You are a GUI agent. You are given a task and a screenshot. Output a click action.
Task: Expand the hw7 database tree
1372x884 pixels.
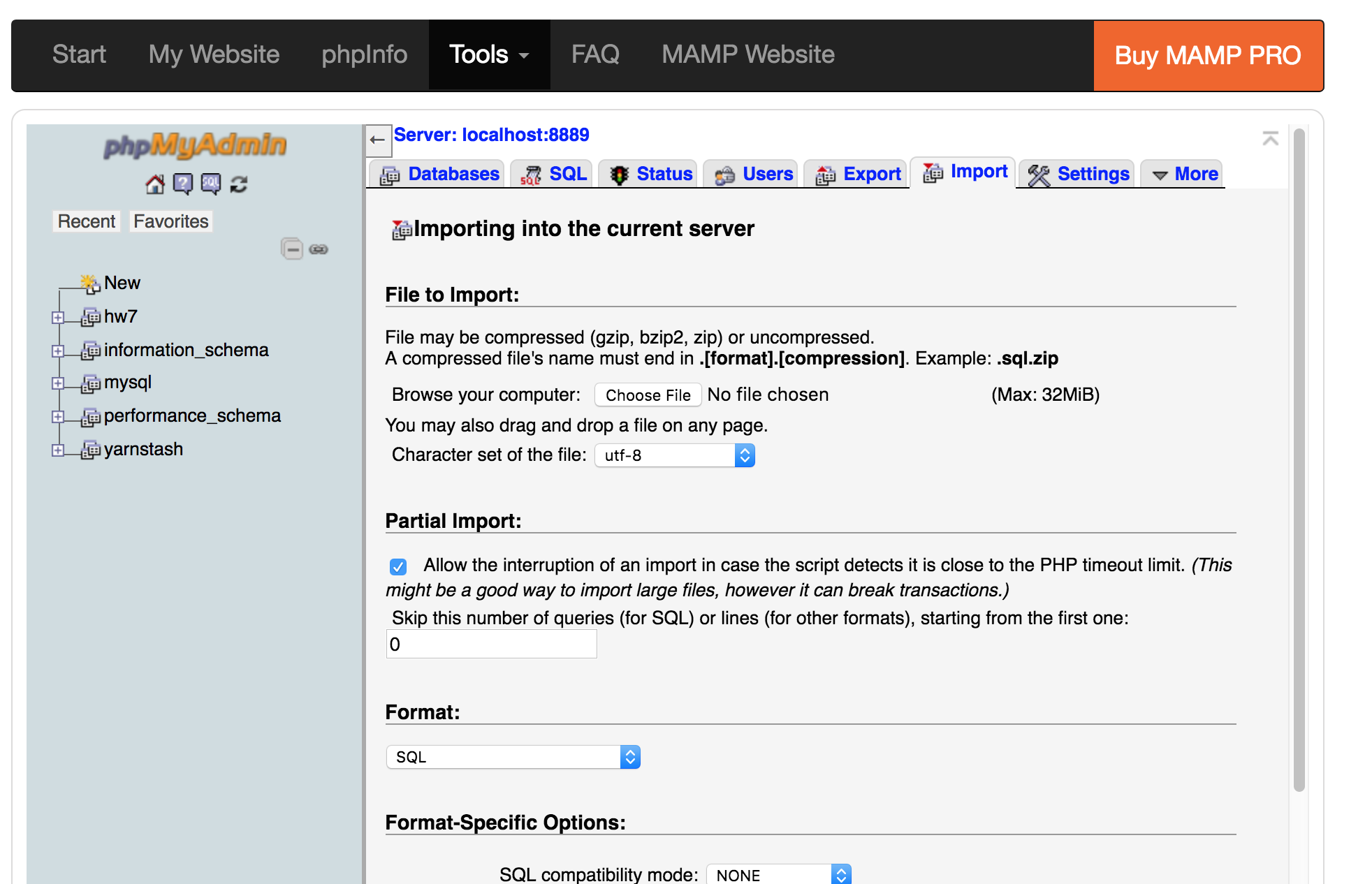pos(58,318)
